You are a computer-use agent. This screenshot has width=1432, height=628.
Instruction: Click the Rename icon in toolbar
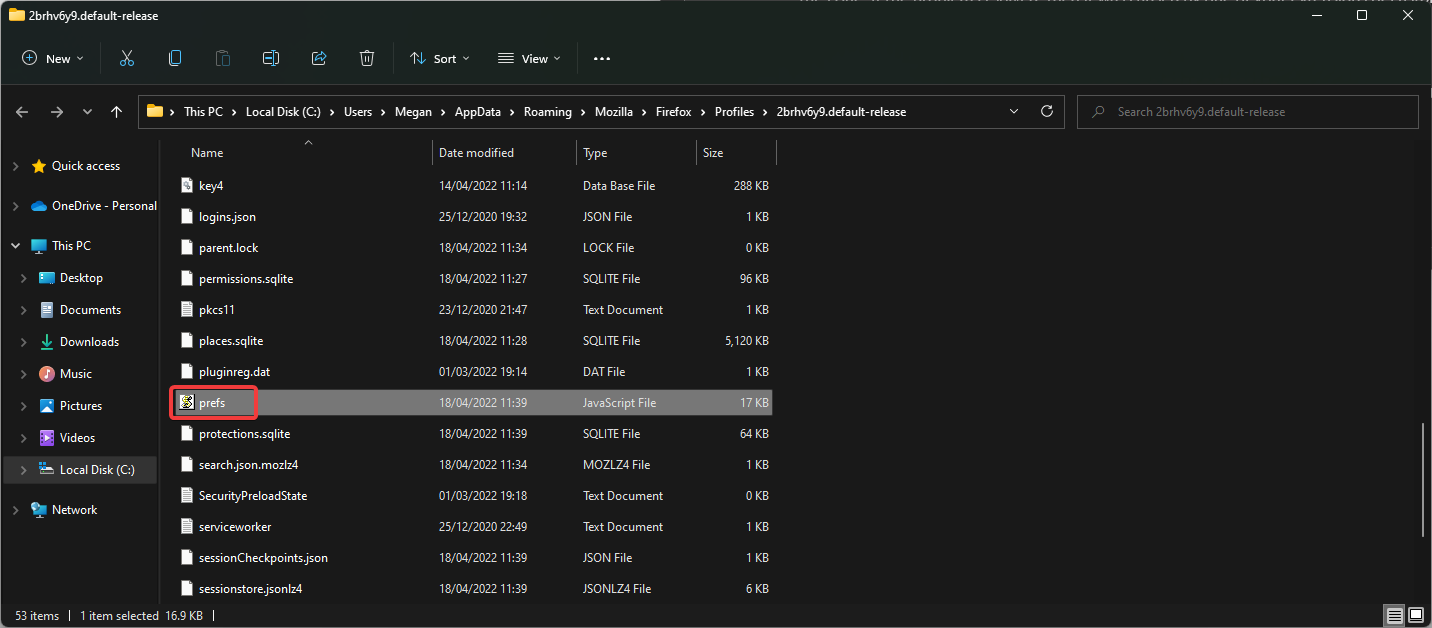pyautogui.click(x=271, y=59)
